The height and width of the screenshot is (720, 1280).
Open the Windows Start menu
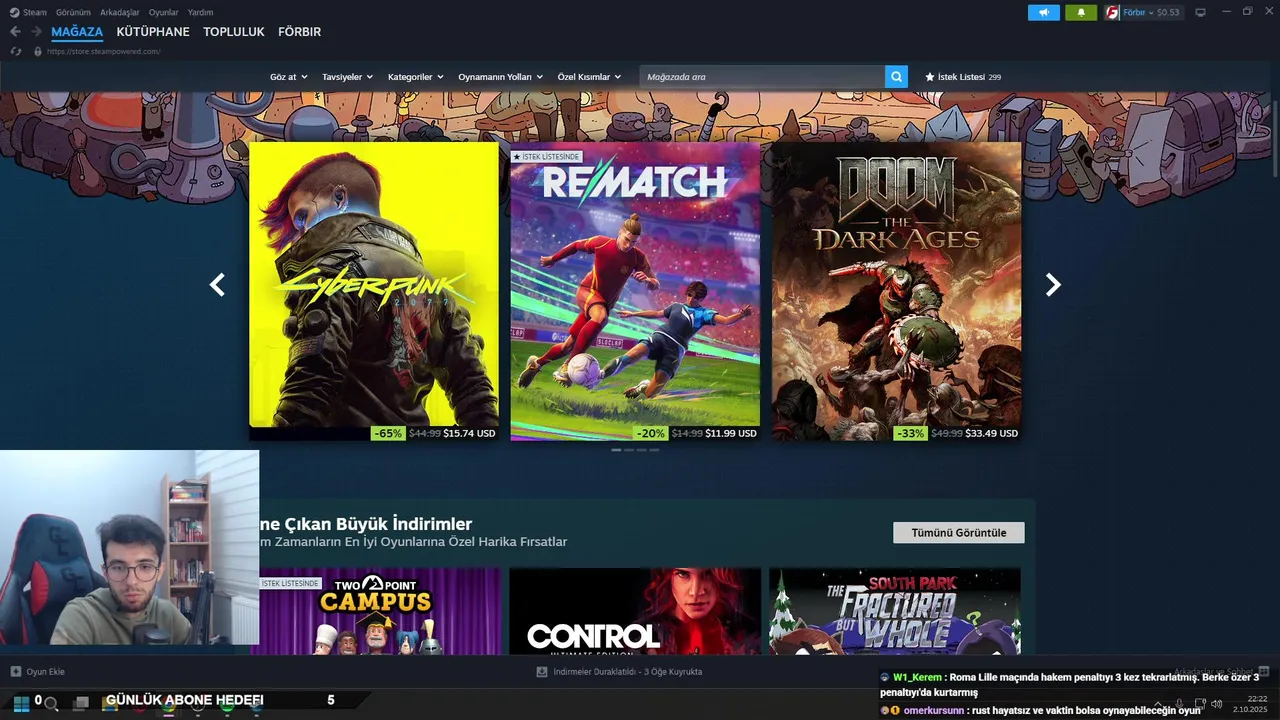point(21,703)
